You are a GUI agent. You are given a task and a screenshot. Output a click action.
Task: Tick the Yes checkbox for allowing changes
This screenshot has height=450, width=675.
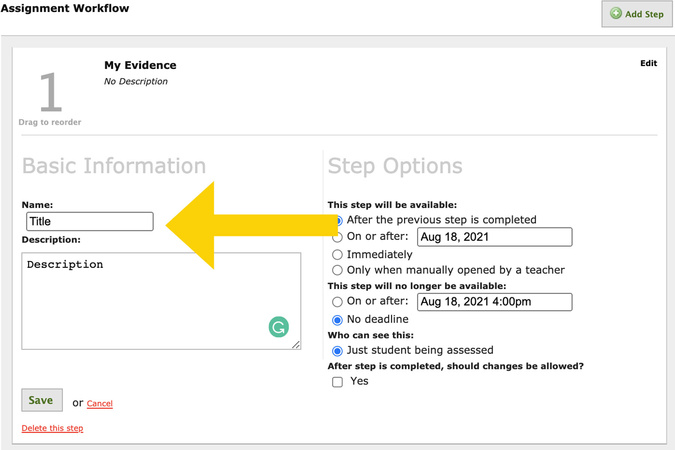[x=338, y=382]
